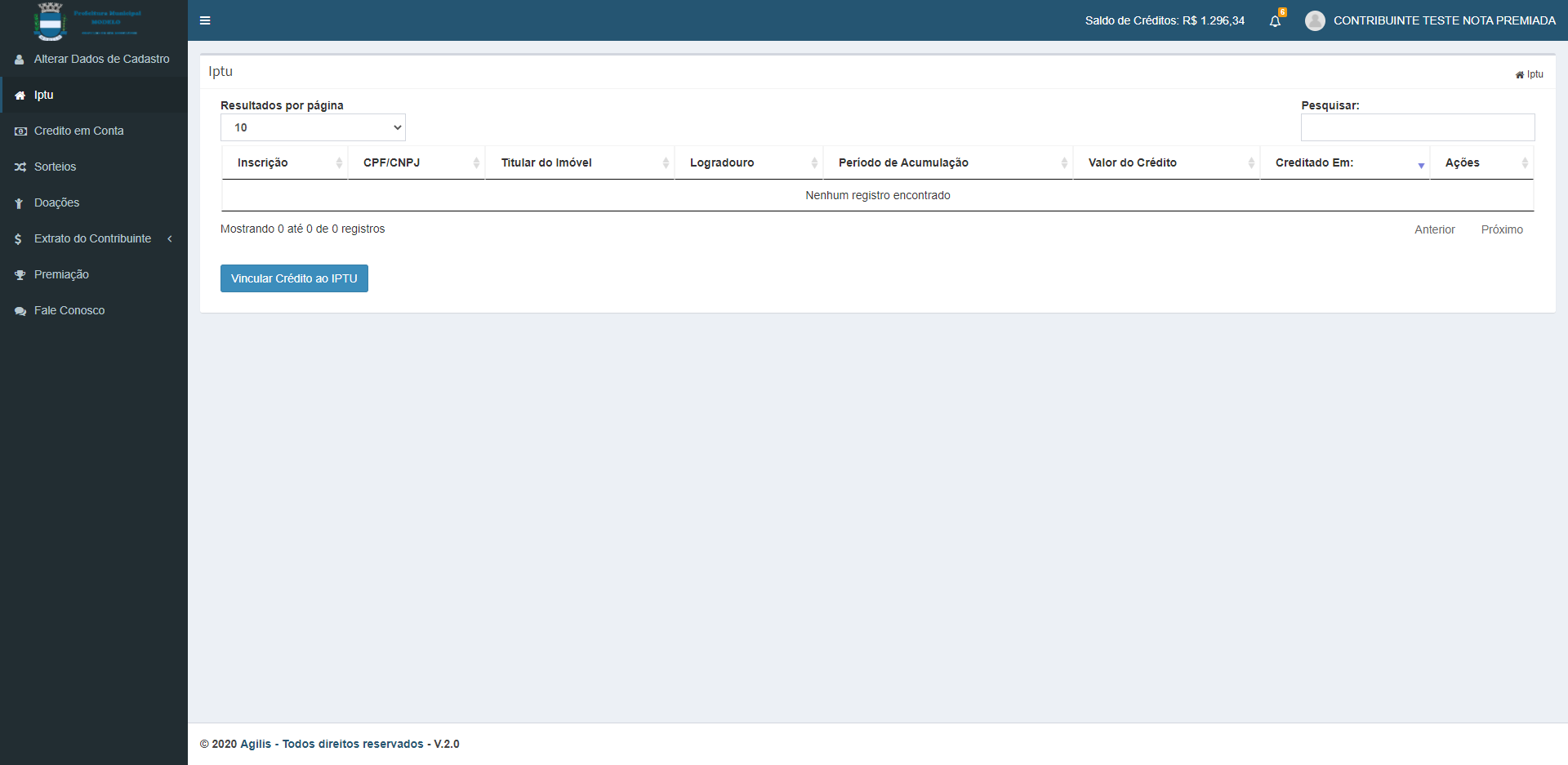Open the Resultados por página dropdown

coord(313,127)
